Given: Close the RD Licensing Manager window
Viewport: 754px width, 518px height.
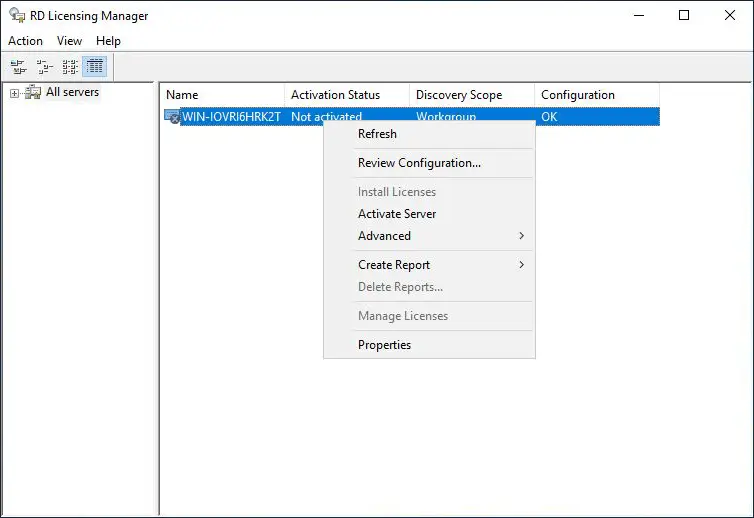Looking at the screenshot, I should tap(729, 15).
